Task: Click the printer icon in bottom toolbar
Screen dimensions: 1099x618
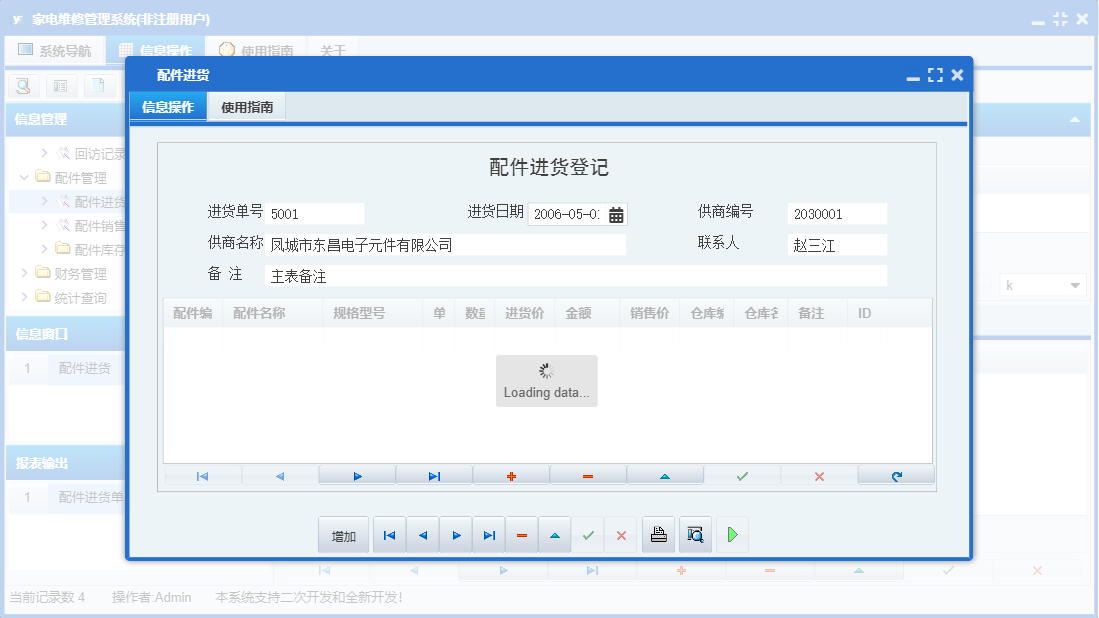Action: tap(659, 535)
